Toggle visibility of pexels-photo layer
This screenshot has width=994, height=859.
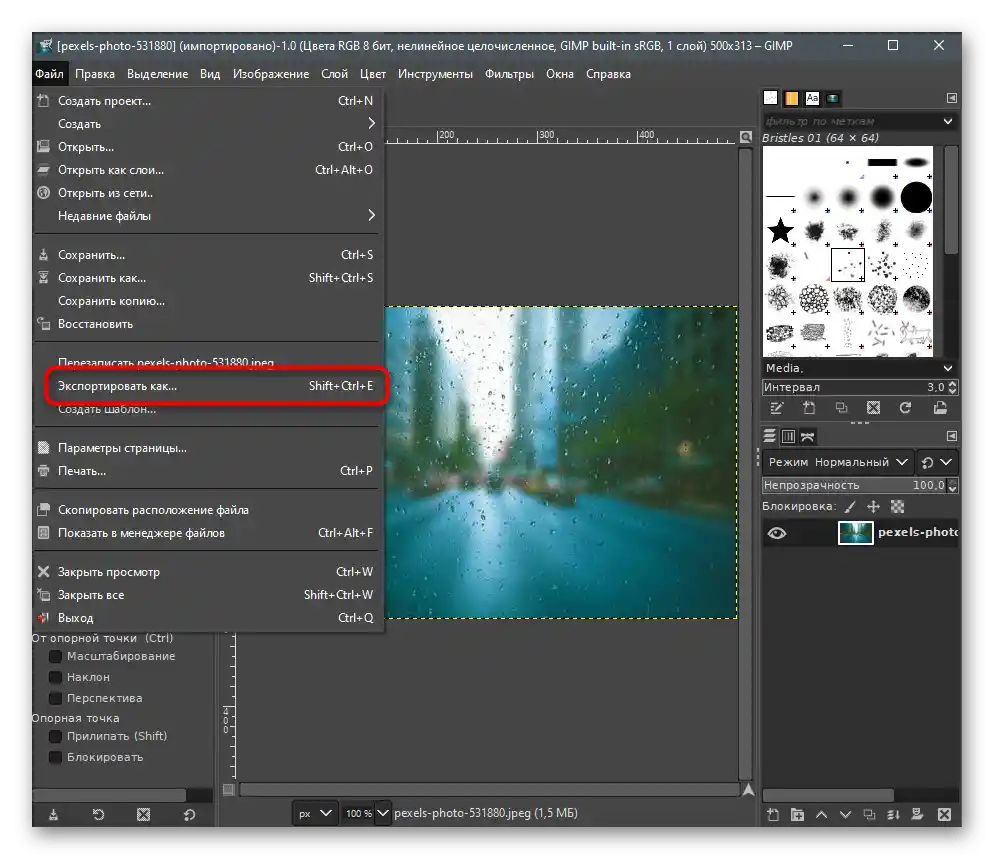777,533
